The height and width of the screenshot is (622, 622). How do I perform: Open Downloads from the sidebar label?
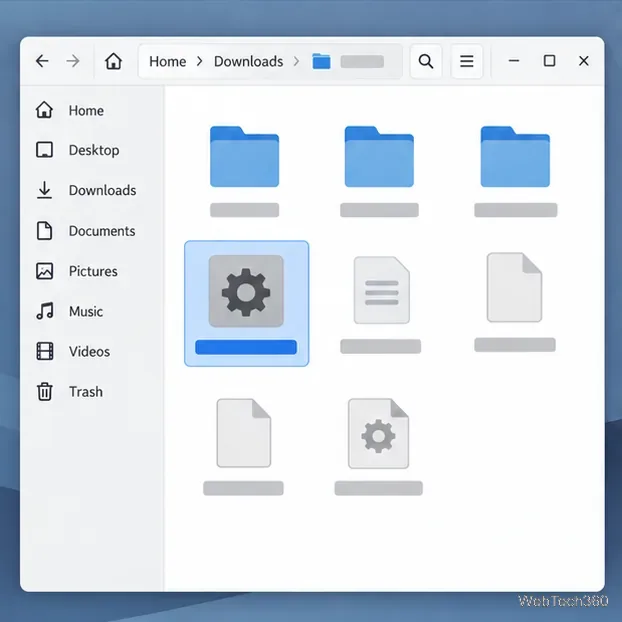click(x=102, y=190)
